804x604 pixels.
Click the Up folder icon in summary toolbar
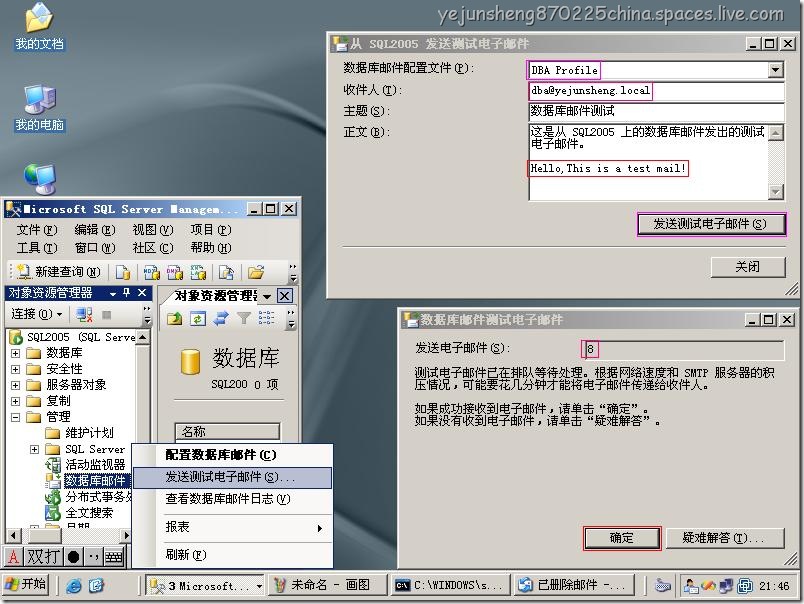coord(174,318)
